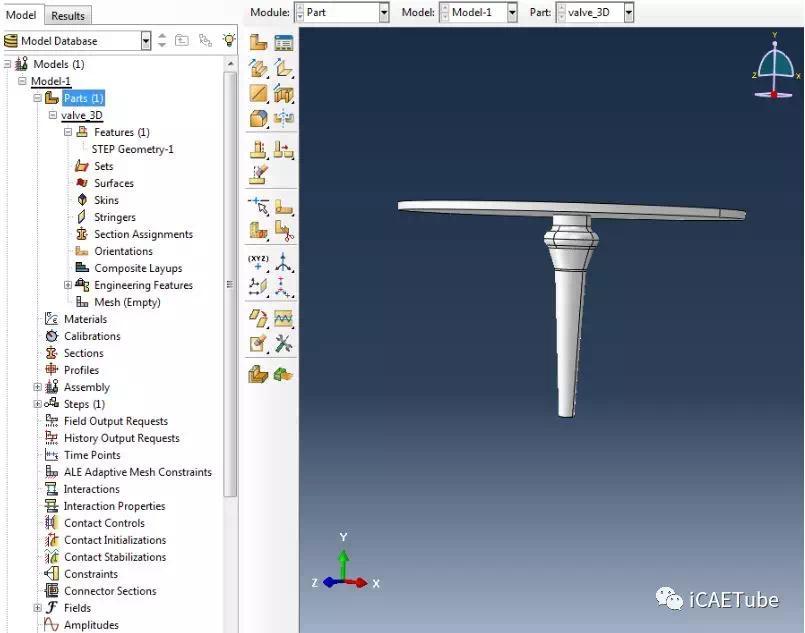Select ALE Adaptive Mesh Constraints
The image size is (805, 633).
138,472
